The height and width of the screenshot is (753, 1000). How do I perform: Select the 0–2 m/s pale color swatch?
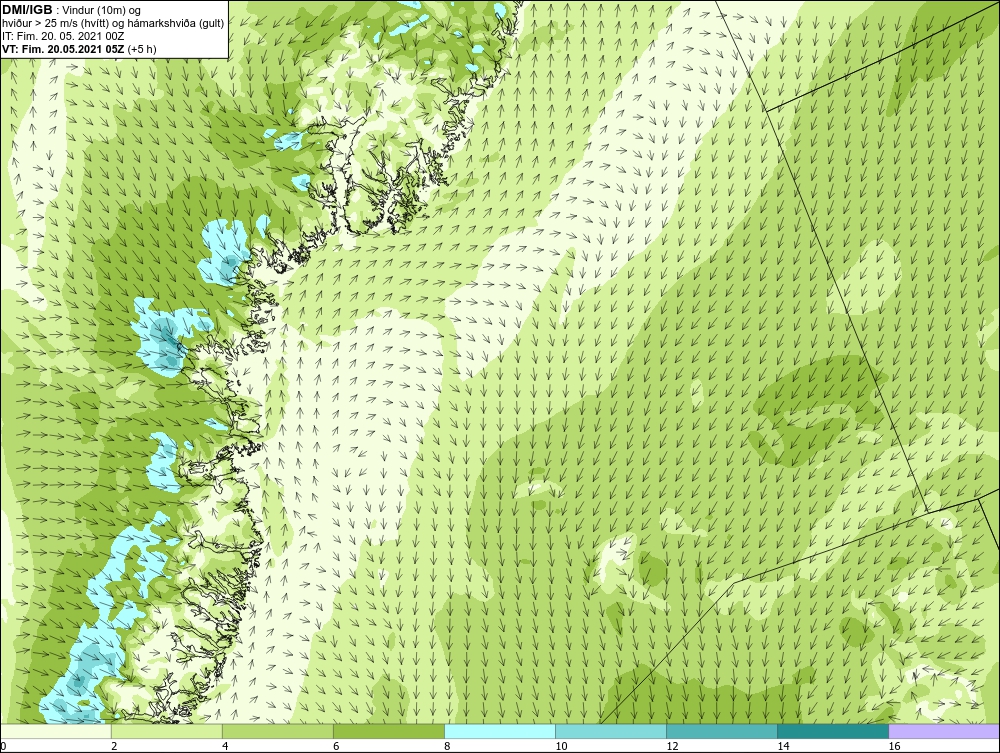(56, 731)
